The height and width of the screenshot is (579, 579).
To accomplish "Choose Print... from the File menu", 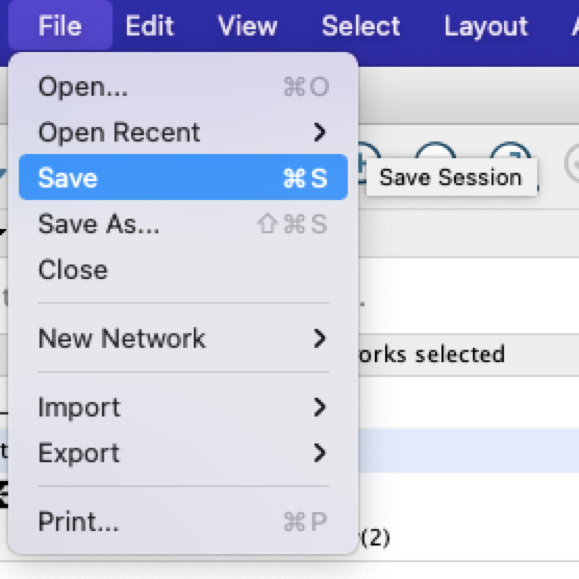I will pyautogui.click(x=183, y=522).
